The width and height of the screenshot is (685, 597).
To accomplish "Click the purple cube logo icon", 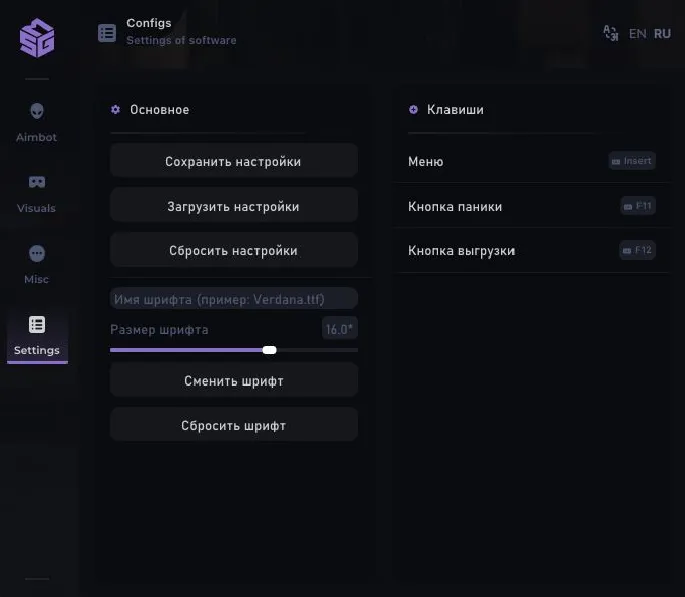I will (37, 38).
